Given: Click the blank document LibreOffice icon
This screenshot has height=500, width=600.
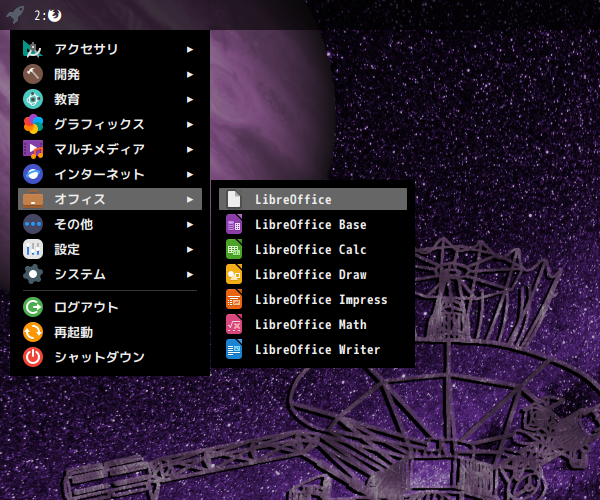Looking at the screenshot, I should coord(234,199).
